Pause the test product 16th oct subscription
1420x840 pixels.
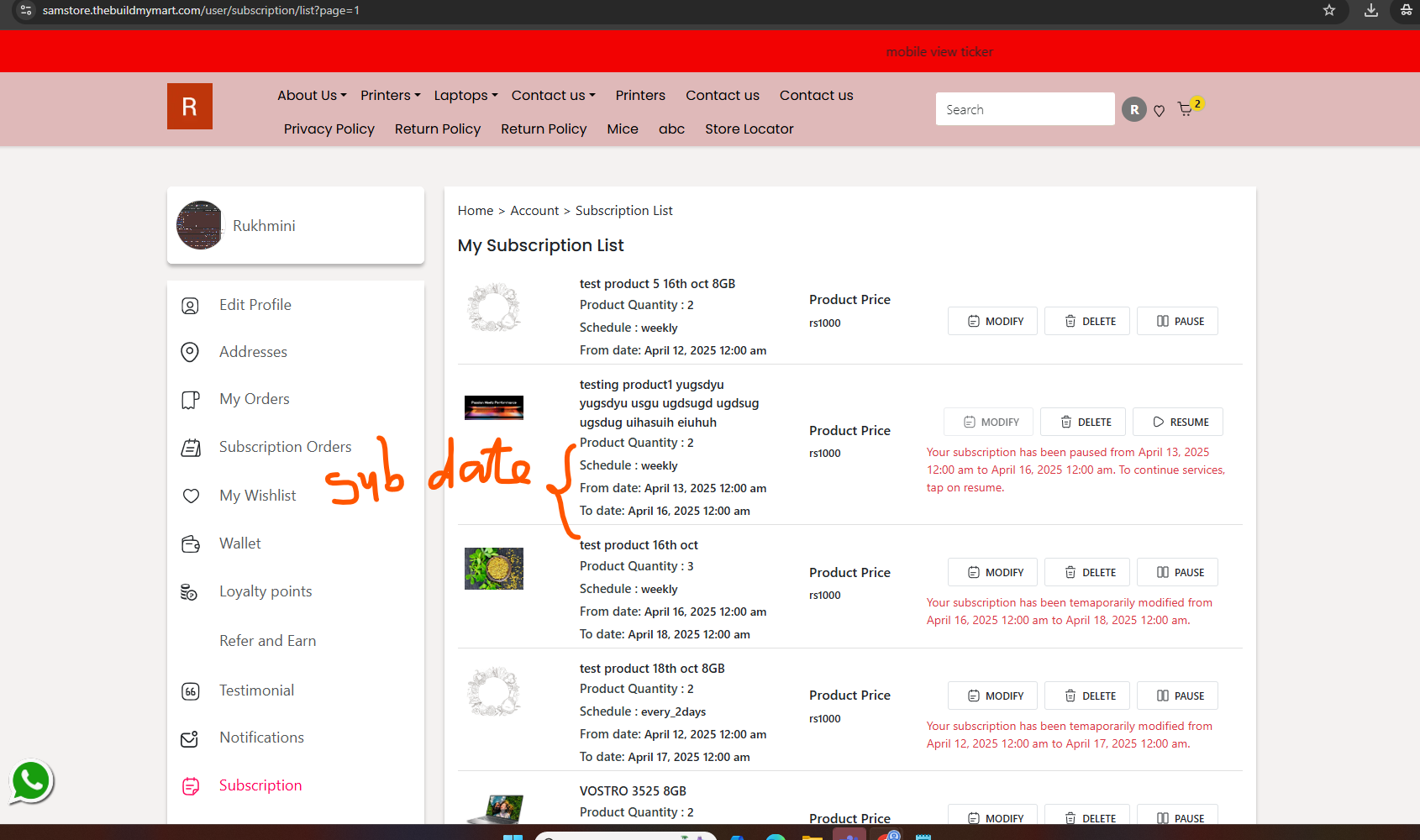[1177, 572]
